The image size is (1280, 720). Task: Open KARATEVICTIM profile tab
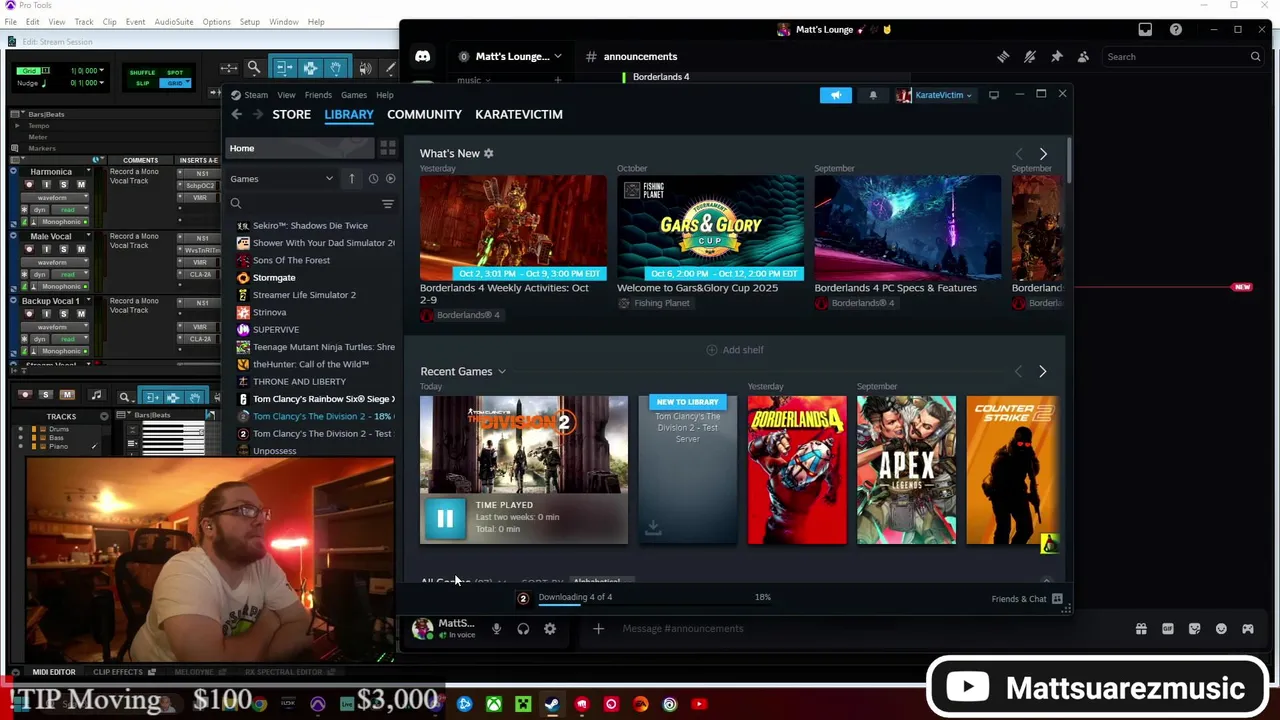tap(519, 115)
